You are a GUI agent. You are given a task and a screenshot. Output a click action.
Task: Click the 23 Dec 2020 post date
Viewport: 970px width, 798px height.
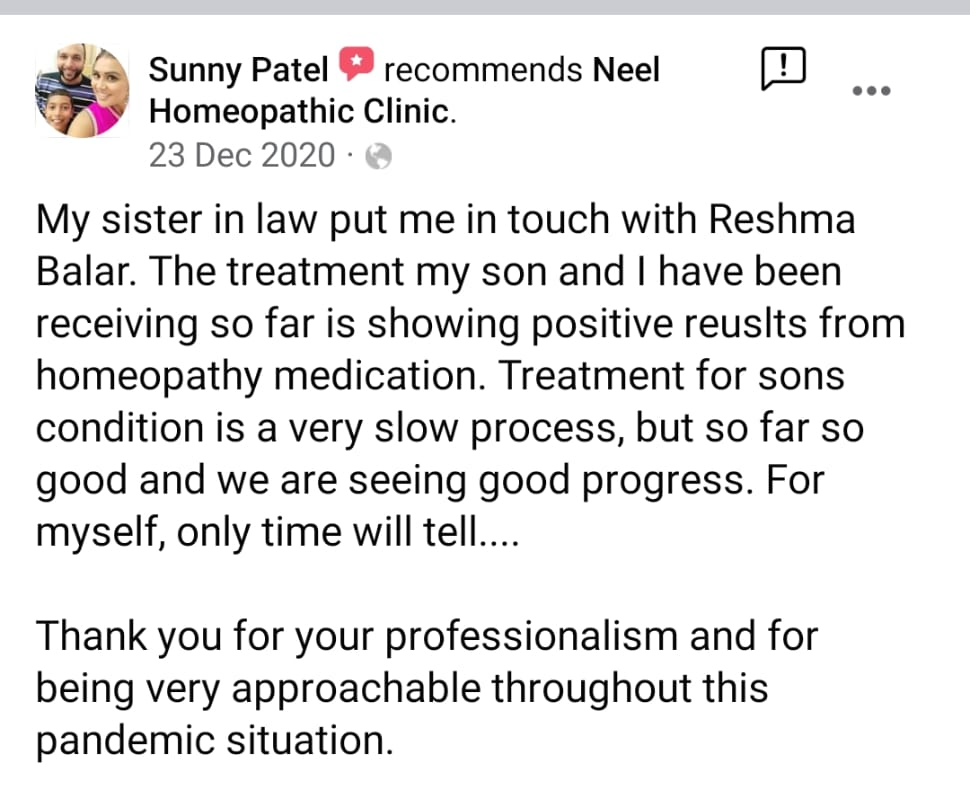tap(241, 156)
